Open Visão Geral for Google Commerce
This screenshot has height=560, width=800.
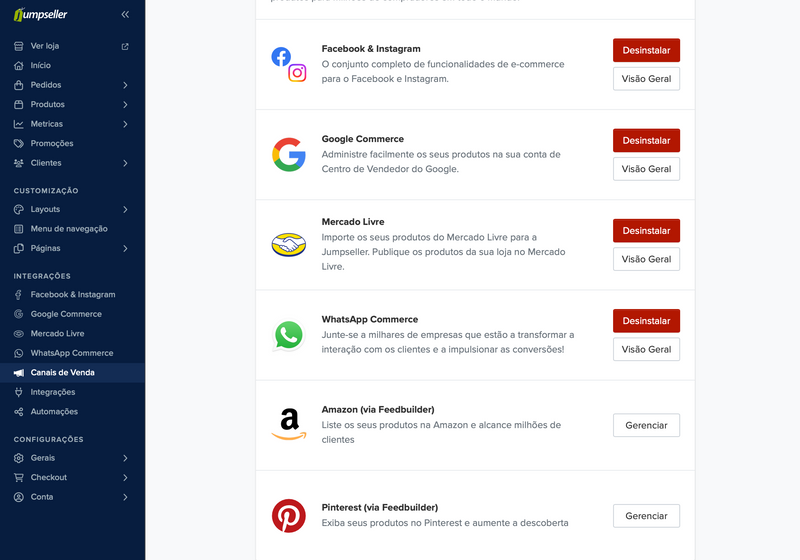(x=646, y=169)
